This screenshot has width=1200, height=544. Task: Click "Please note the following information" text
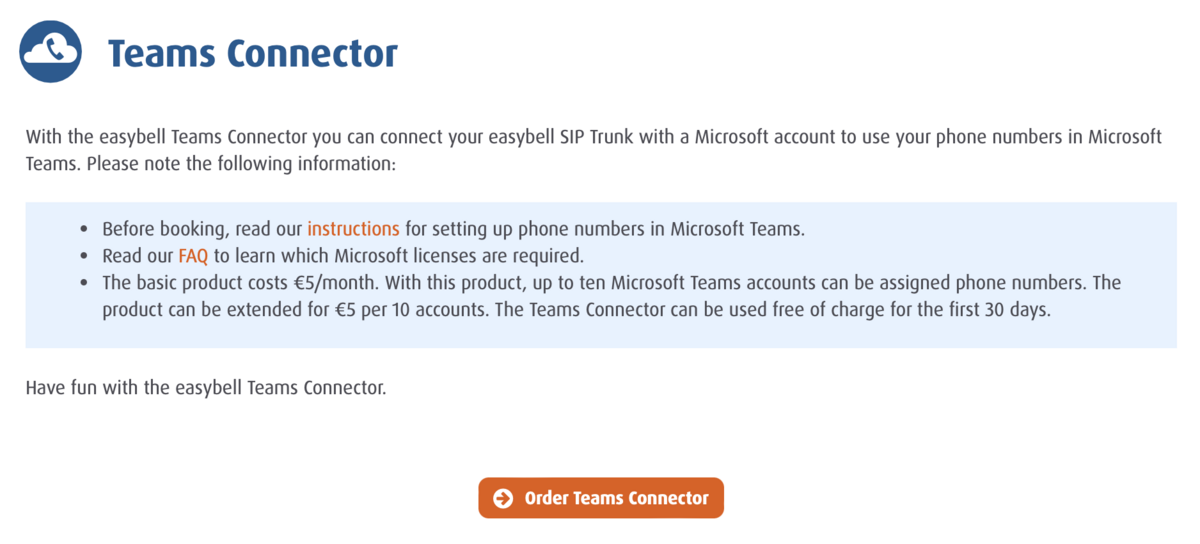tap(242, 163)
